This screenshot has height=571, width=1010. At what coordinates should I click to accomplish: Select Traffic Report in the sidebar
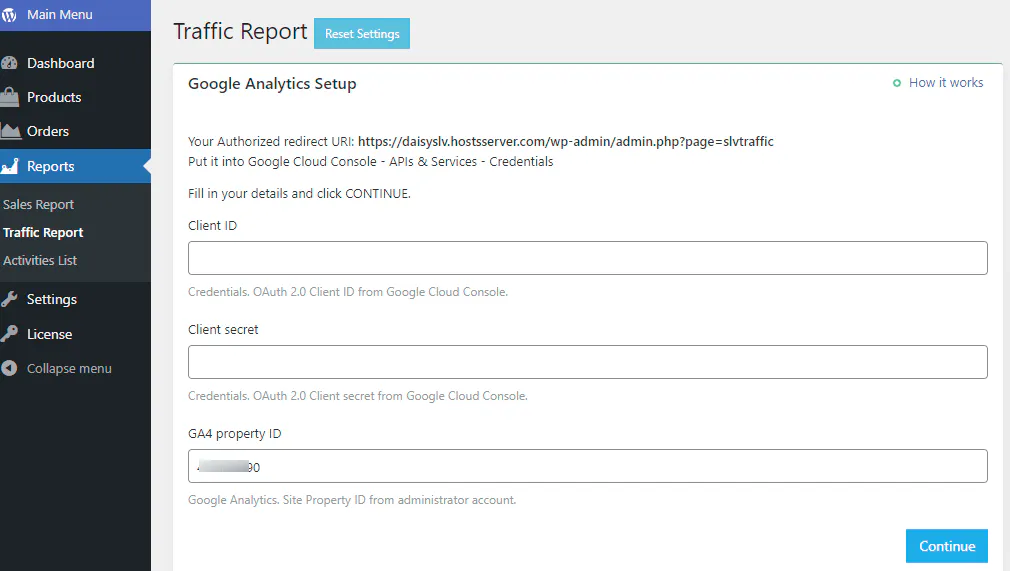coord(43,232)
